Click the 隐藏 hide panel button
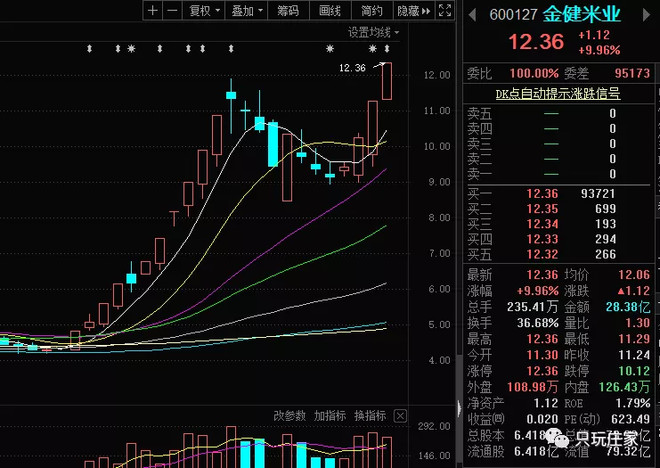The width and height of the screenshot is (660, 468). point(414,11)
